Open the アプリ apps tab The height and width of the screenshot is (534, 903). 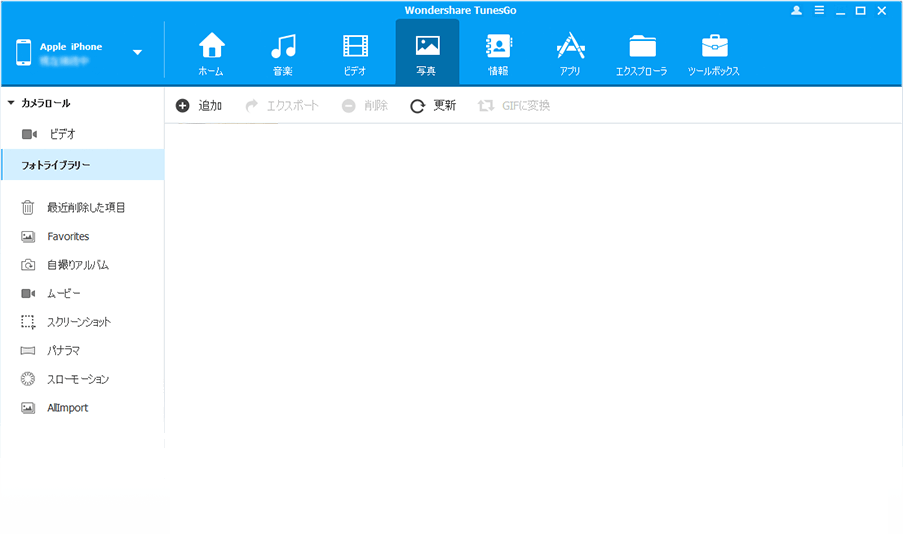click(x=570, y=54)
